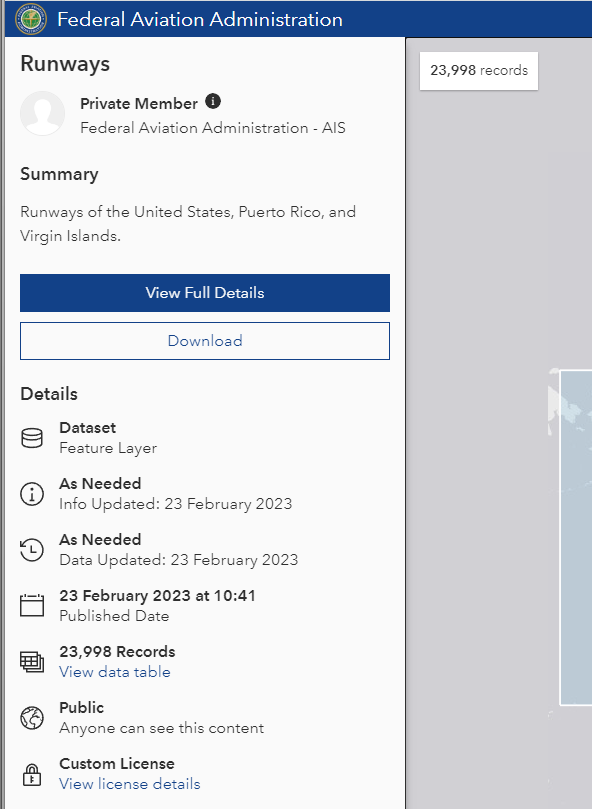Click the Custom License lock icon

pos(32,774)
